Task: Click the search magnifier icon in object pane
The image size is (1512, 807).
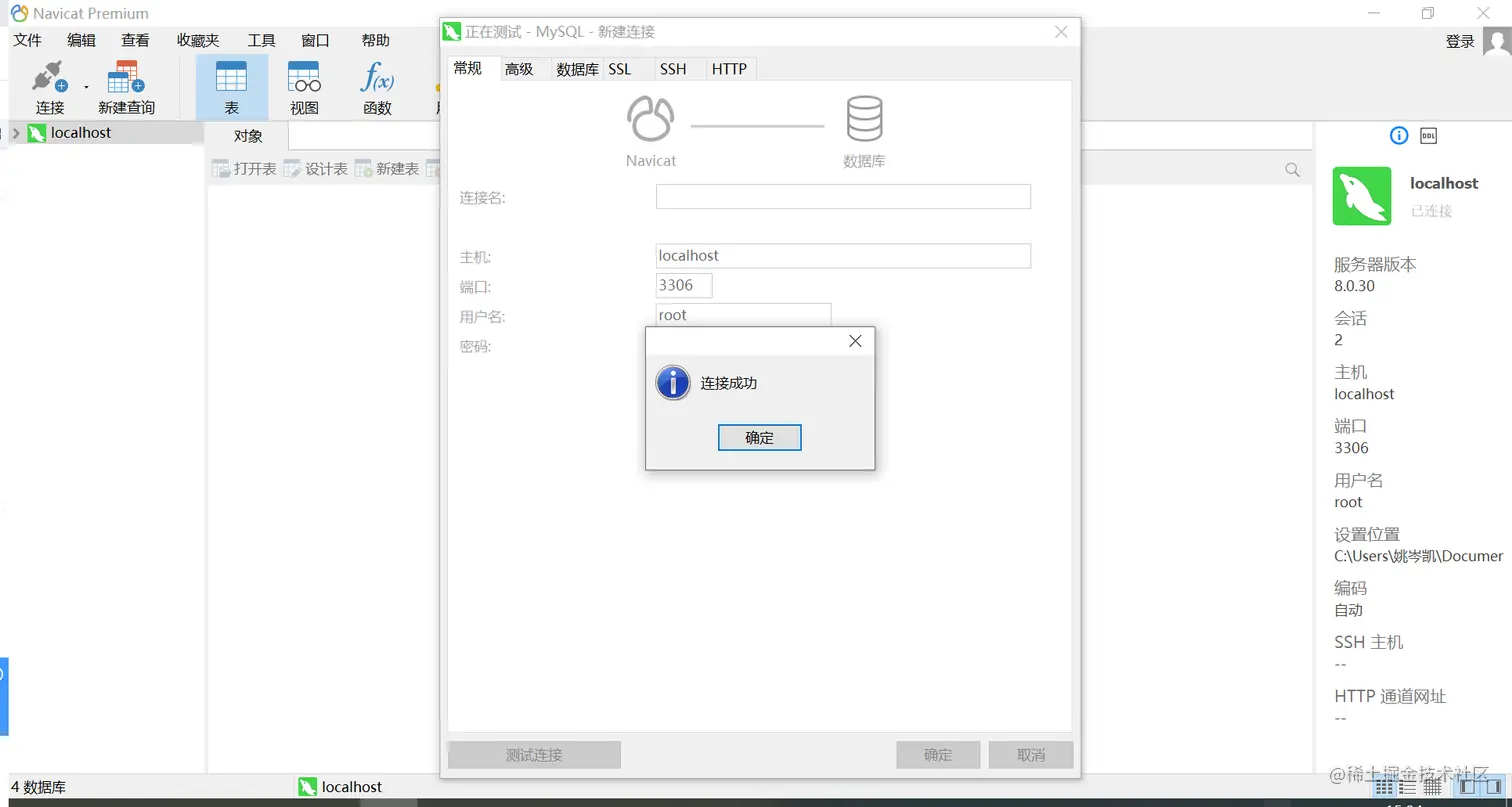Action: pyautogui.click(x=1292, y=170)
